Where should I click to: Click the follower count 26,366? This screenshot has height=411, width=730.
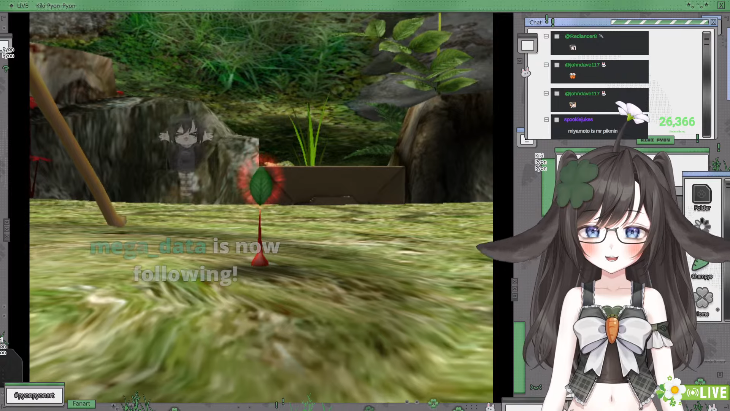[676, 122]
